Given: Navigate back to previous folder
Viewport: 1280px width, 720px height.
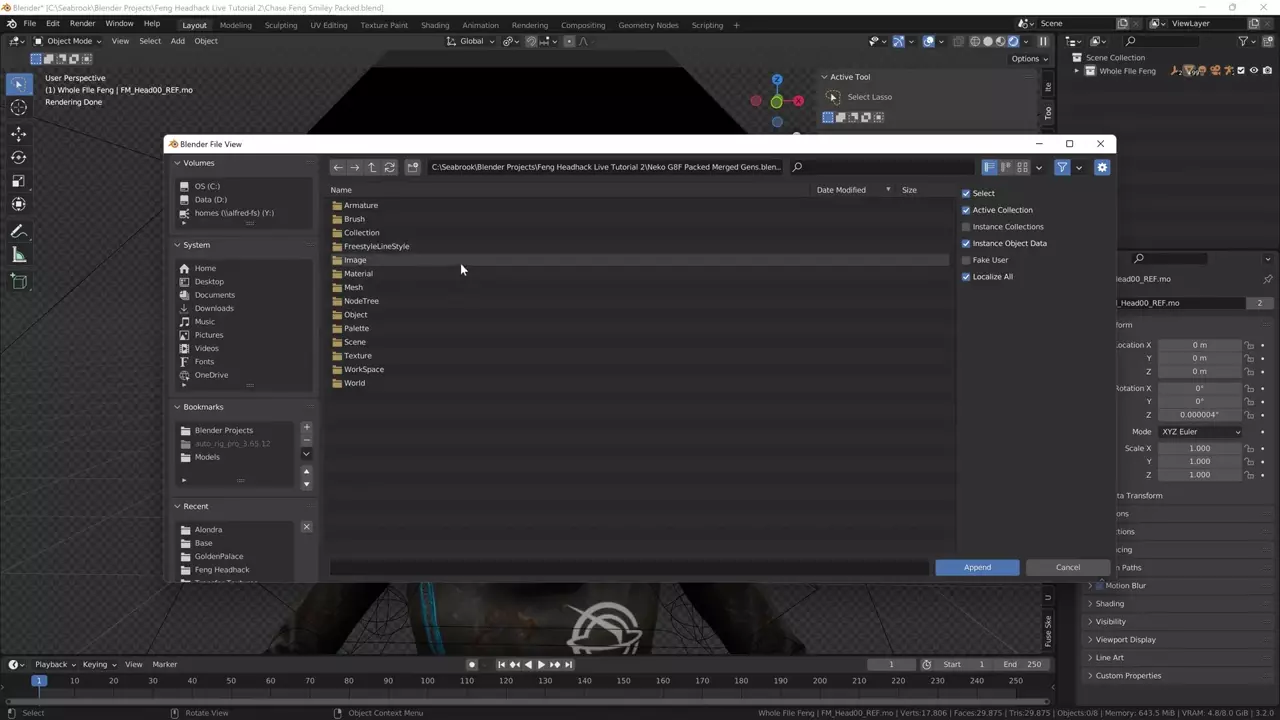Looking at the screenshot, I should click(338, 167).
